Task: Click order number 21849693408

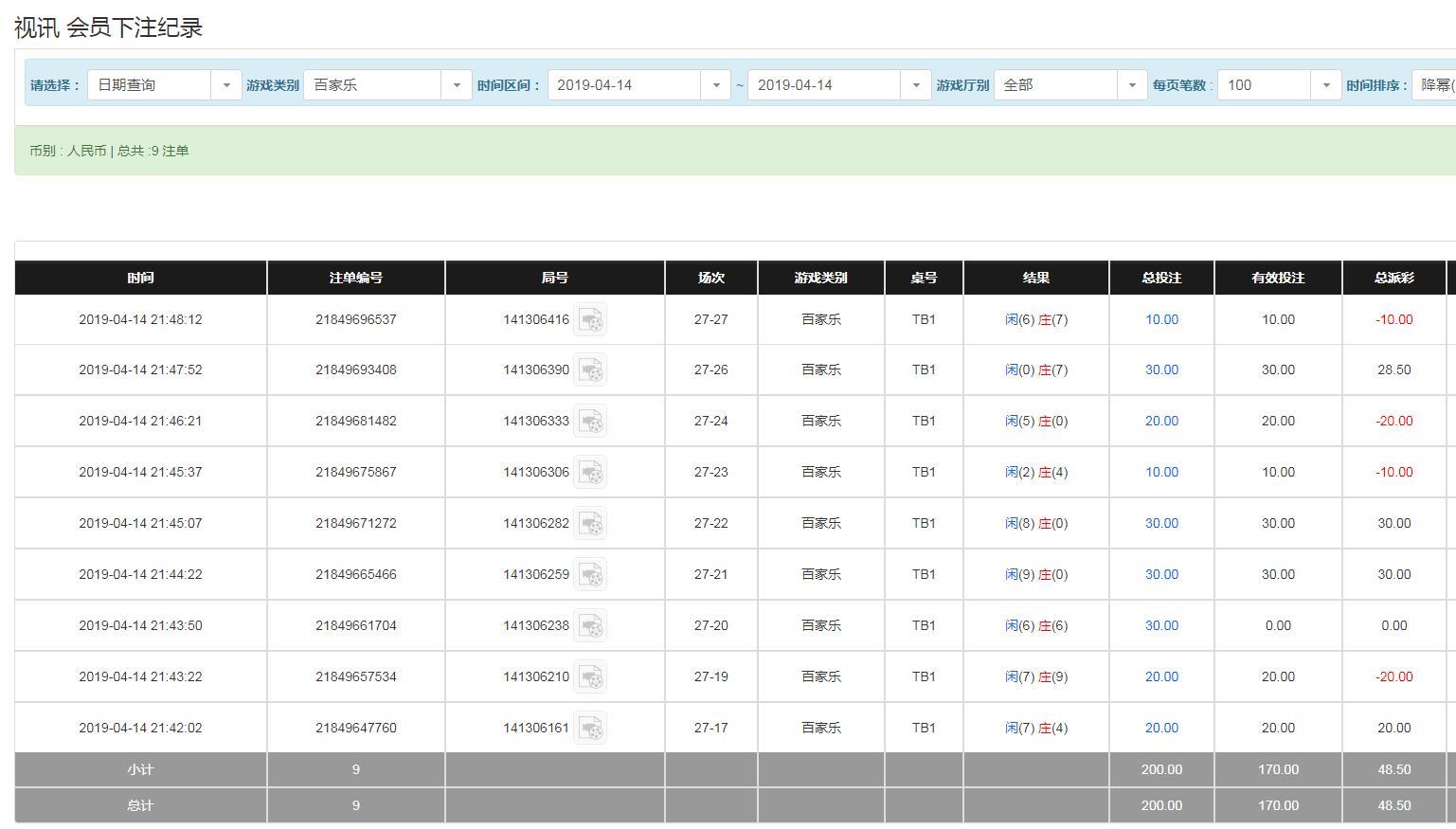Action: point(356,369)
